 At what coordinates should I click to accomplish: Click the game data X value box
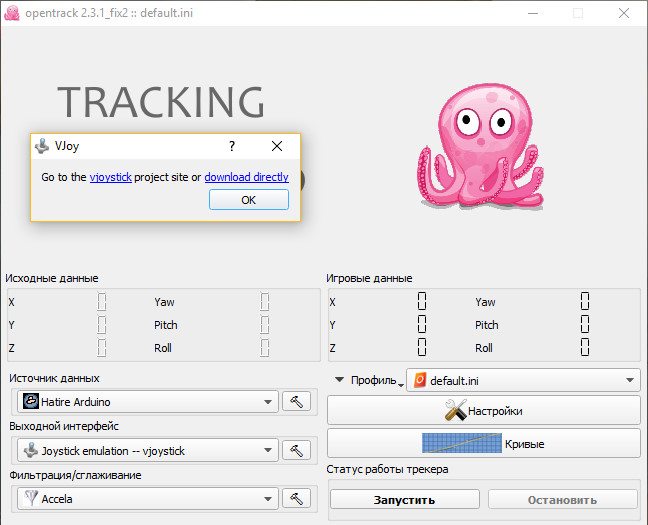422,301
